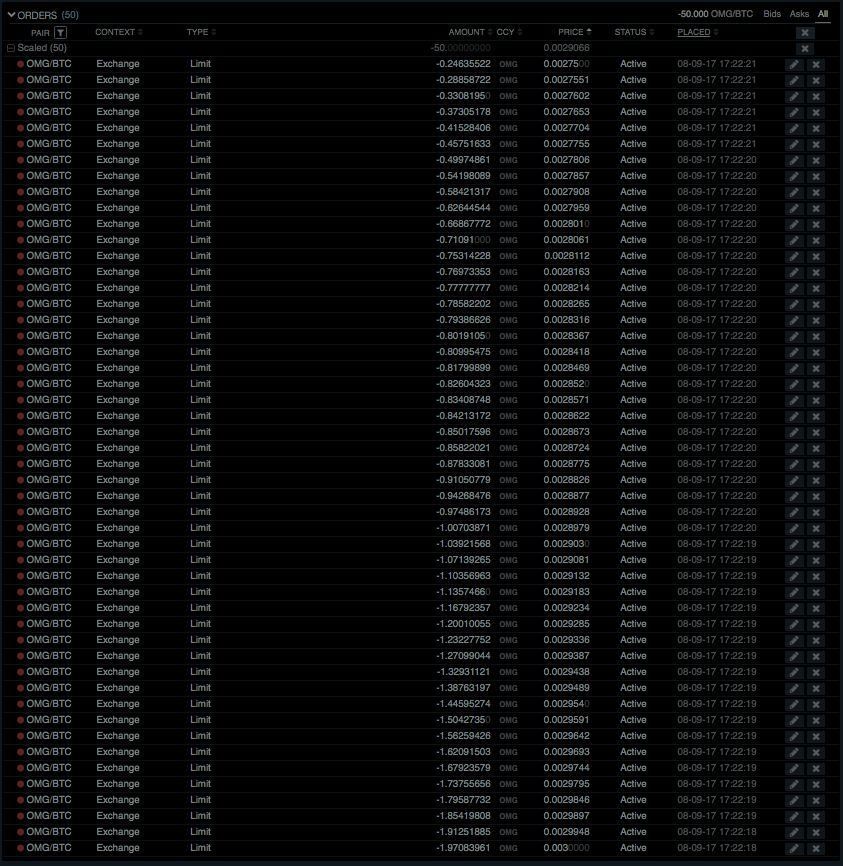Open OMG/BTC pair in row priced 0.0028316
Viewport: 843px width, 866px height.
(49, 320)
